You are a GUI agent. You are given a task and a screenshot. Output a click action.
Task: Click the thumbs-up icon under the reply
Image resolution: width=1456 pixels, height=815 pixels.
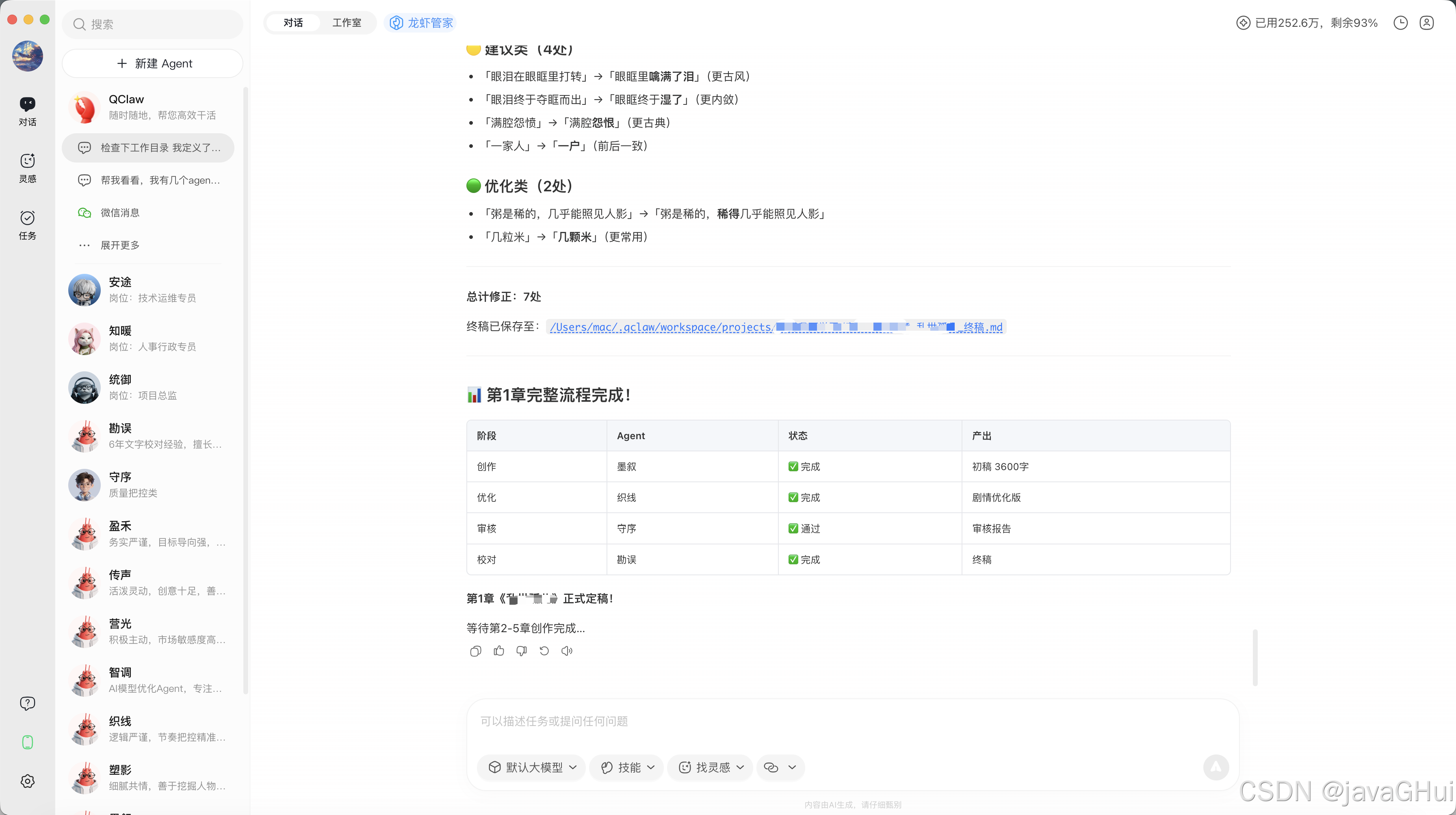pos(498,651)
